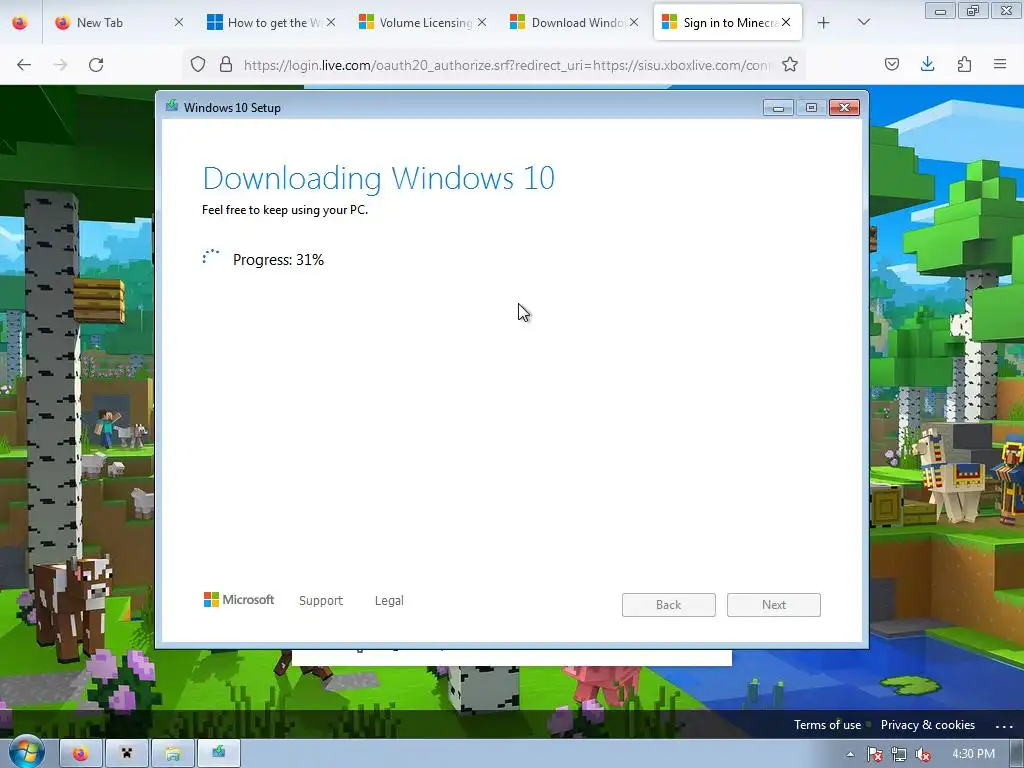
Task: Switch to the How to get the Windows tab
Action: tap(270, 23)
